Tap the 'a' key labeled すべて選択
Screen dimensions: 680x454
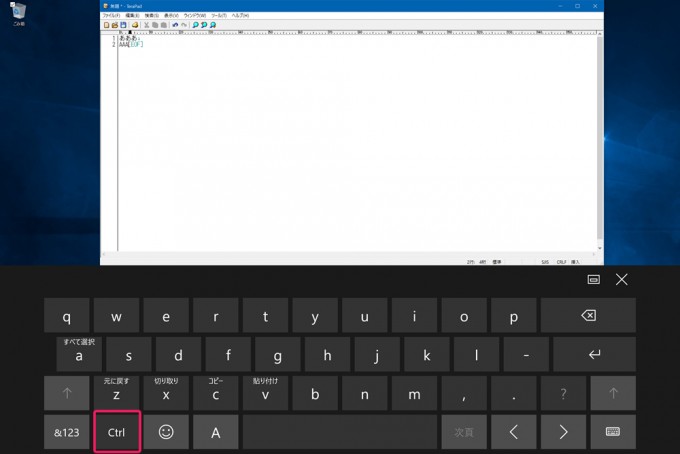point(79,354)
